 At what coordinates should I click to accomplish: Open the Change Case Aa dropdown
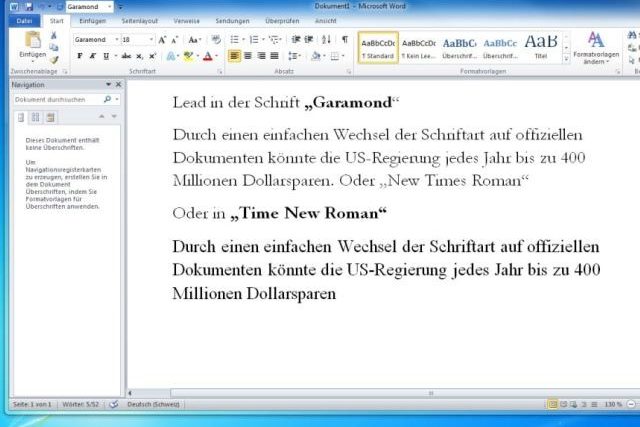pos(195,40)
